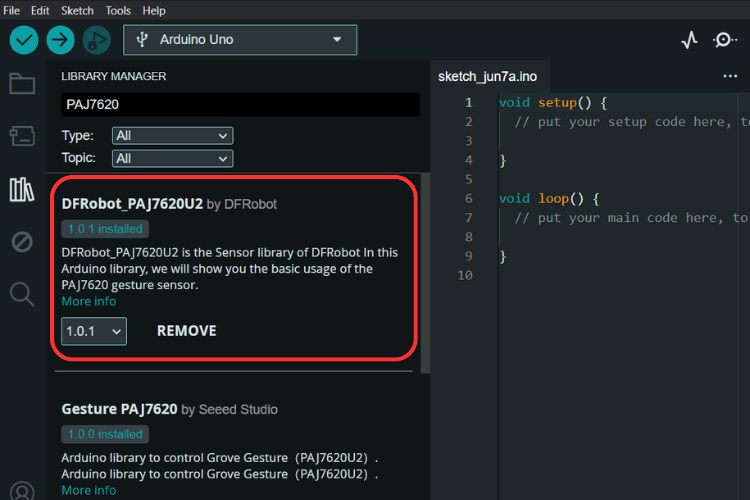Open the Edit menu
Image resolution: width=750 pixels, height=500 pixels.
tap(40, 11)
